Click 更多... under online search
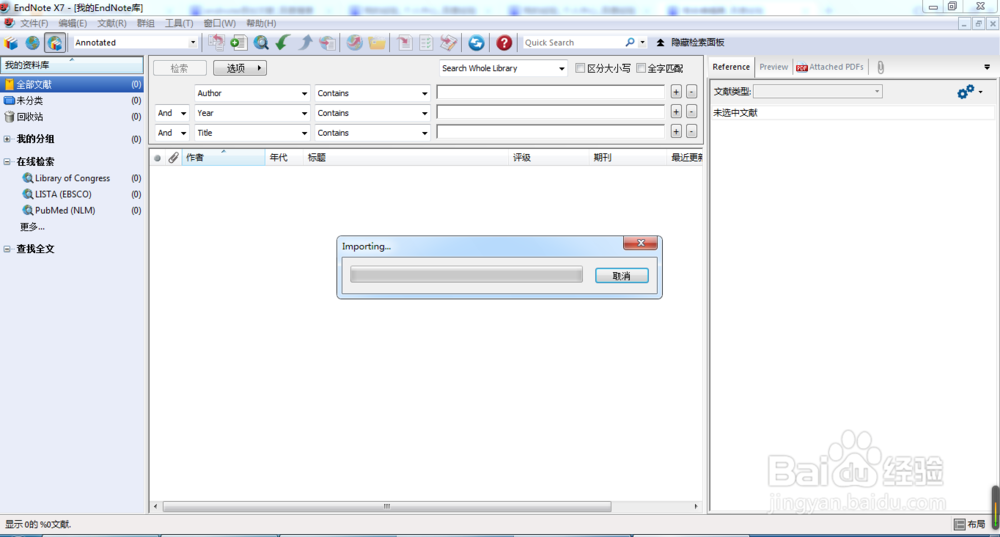Screen dimensions: 1000x537 32,226
